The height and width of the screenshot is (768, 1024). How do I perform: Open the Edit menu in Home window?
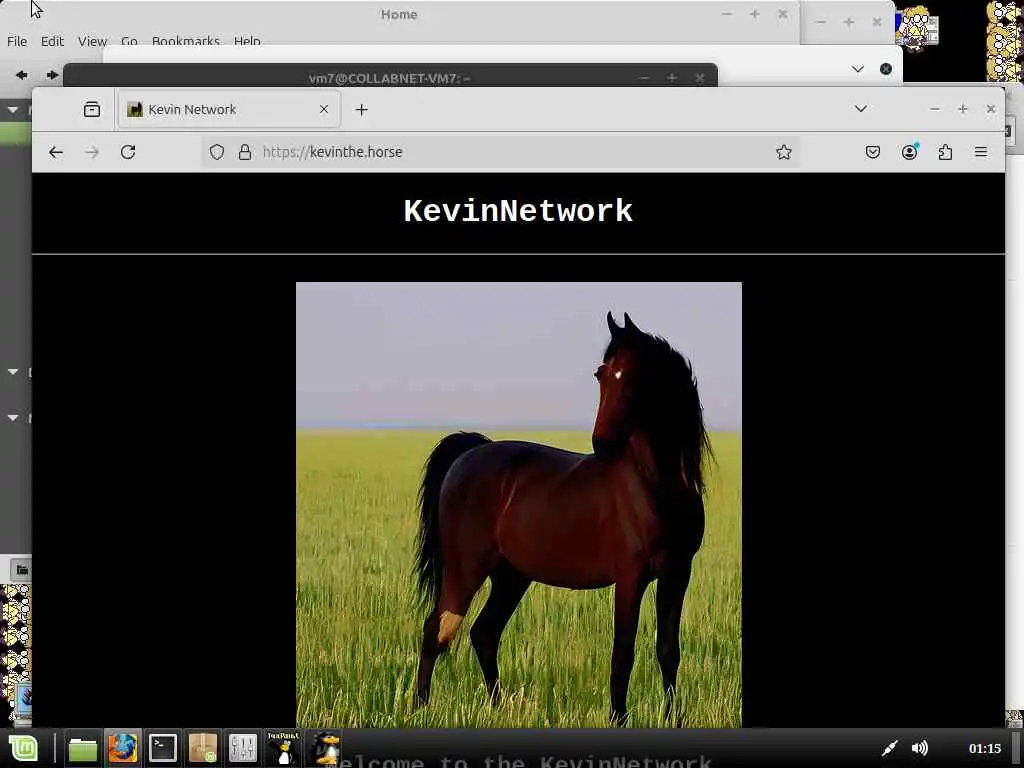coord(52,41)
